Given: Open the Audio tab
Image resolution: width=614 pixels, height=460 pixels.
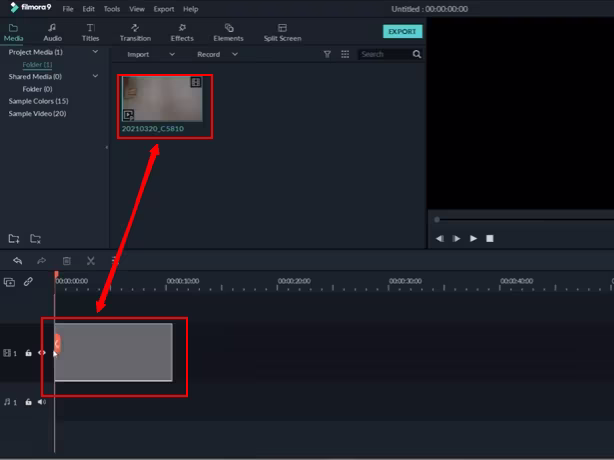Looking at the screenshot, I should (x=52, y=33).
